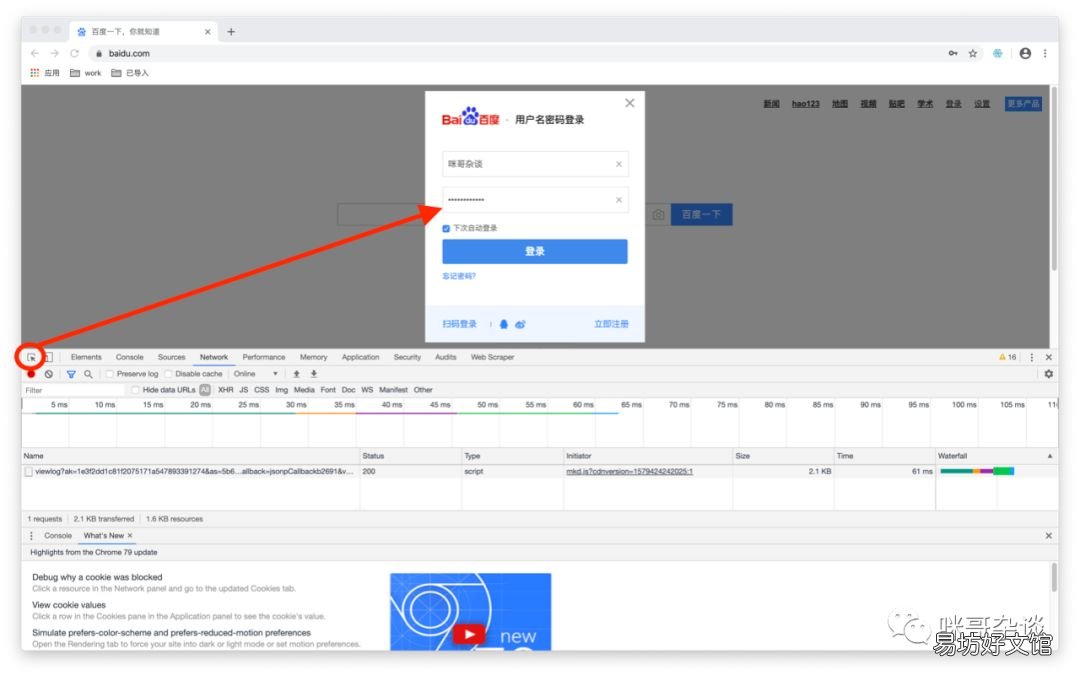The width and height of the screenshot is (1080, 676).
Task: Click the camera image search icon
Action: tap(658, 214)
